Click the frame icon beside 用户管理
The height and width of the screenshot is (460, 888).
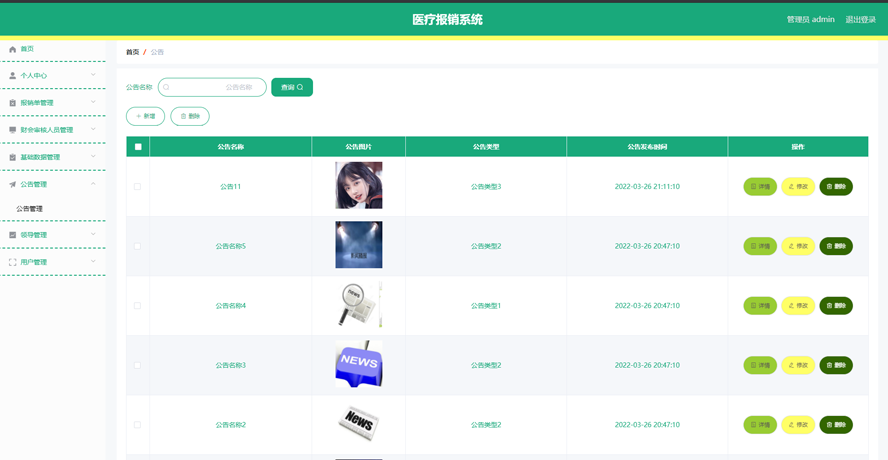pyautogui.click(x=12, y=262)
